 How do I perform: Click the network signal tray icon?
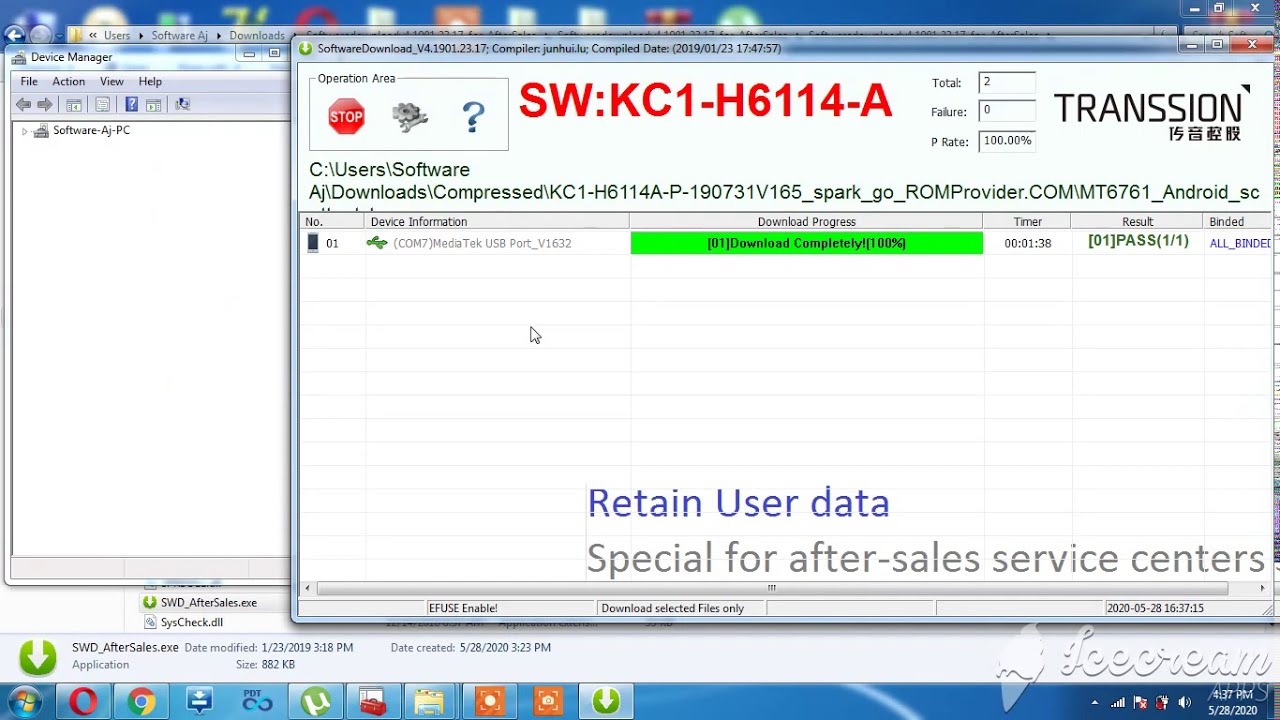point(1118,702)
